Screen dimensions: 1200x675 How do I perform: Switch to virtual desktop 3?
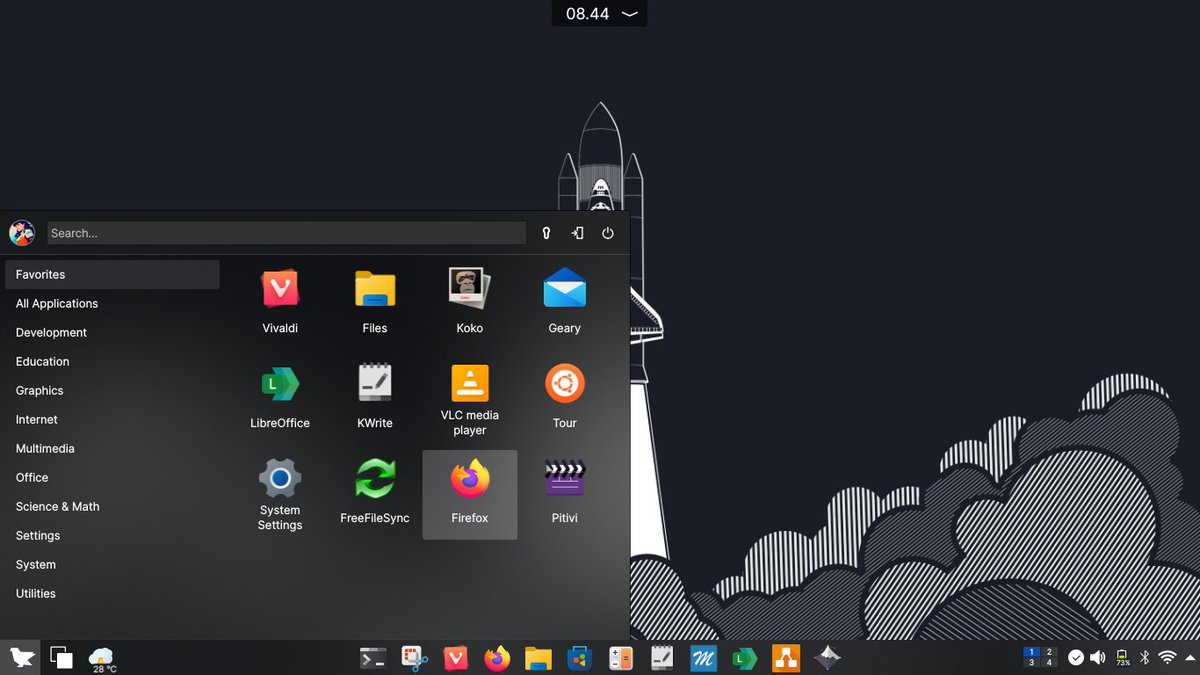pos(1031,662)
